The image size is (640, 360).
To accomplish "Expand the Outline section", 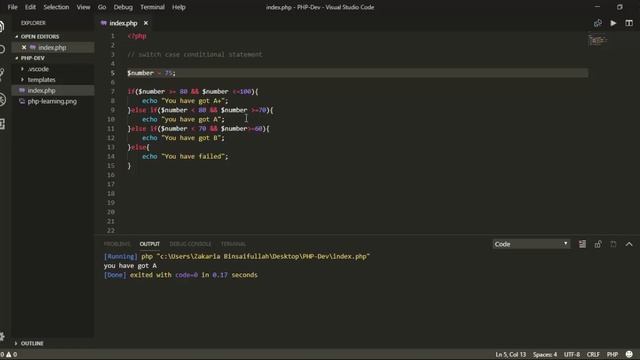I will click(32, 343).
